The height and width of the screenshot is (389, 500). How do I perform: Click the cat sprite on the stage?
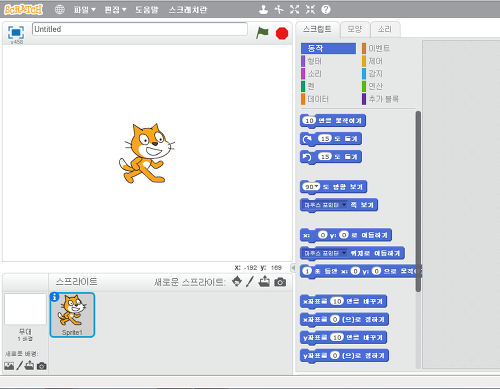click(x=146, y=153)
